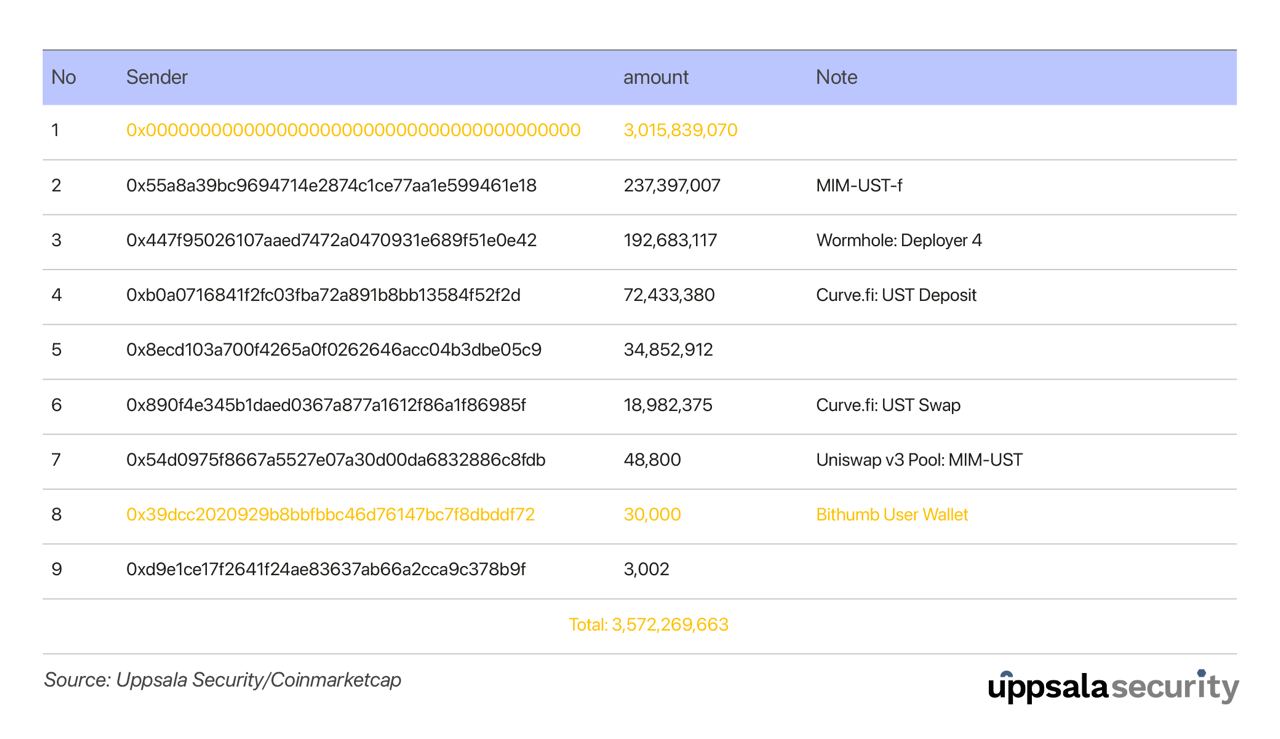
Task: Select sender address starting with 0x8ecd103a
Action: [333, 350]
